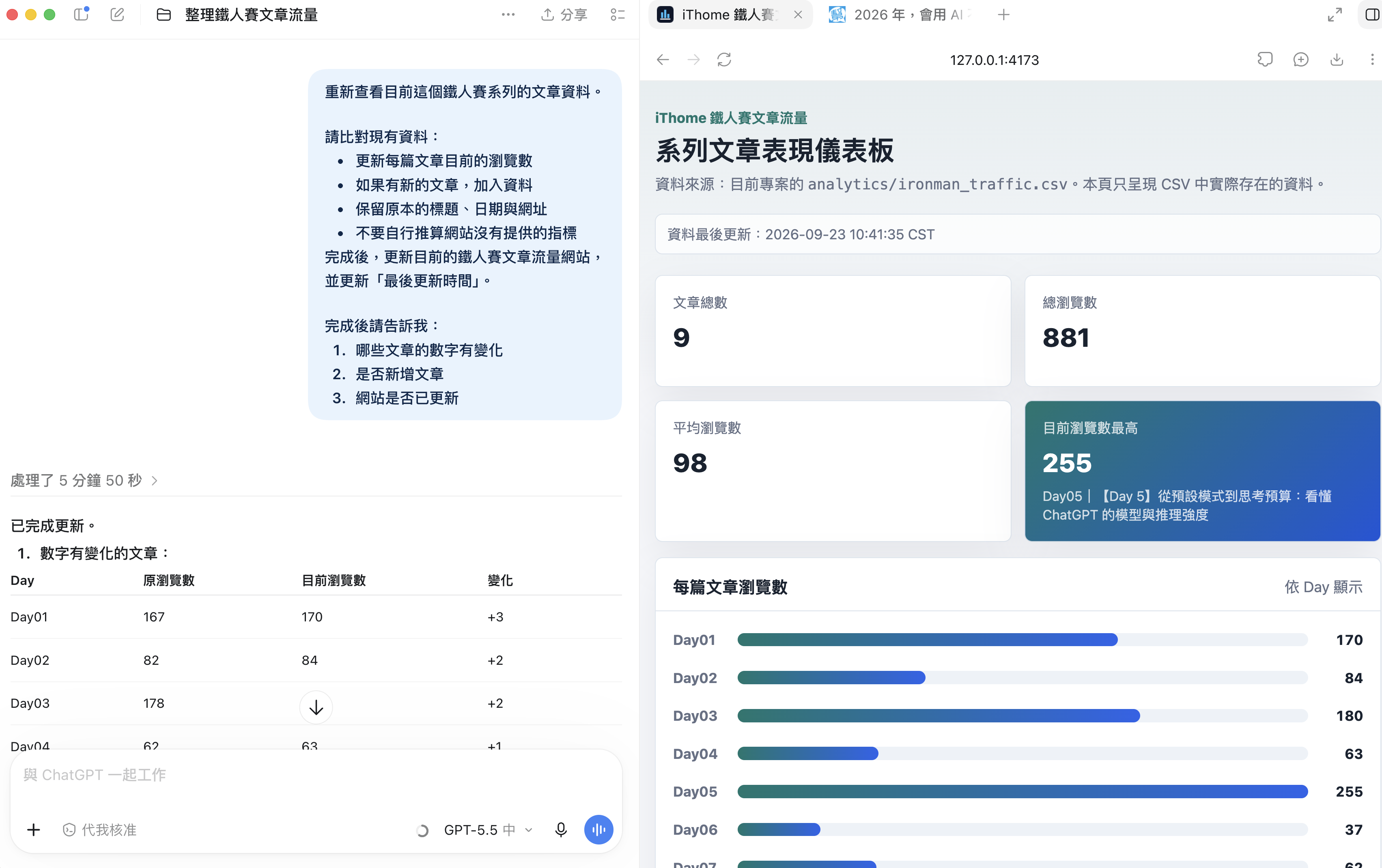
Task: Click the +3 change value
Action: tap(495, 617)
